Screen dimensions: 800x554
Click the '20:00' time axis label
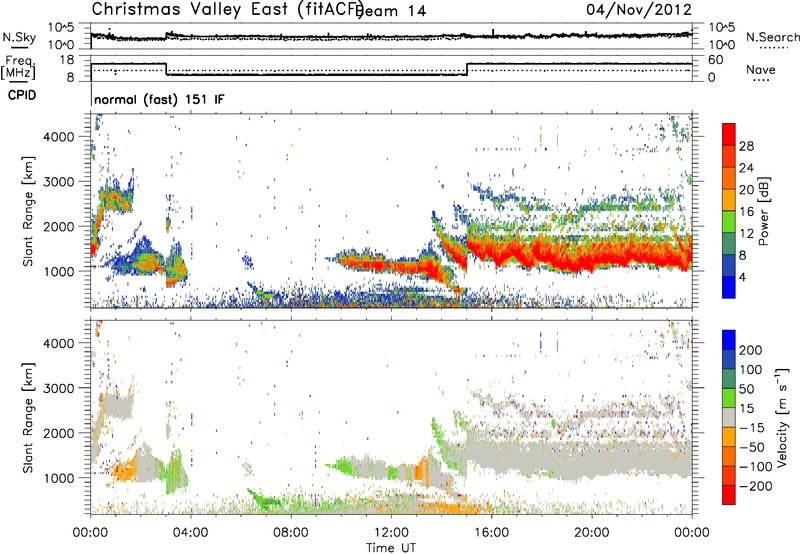point(591,533)
